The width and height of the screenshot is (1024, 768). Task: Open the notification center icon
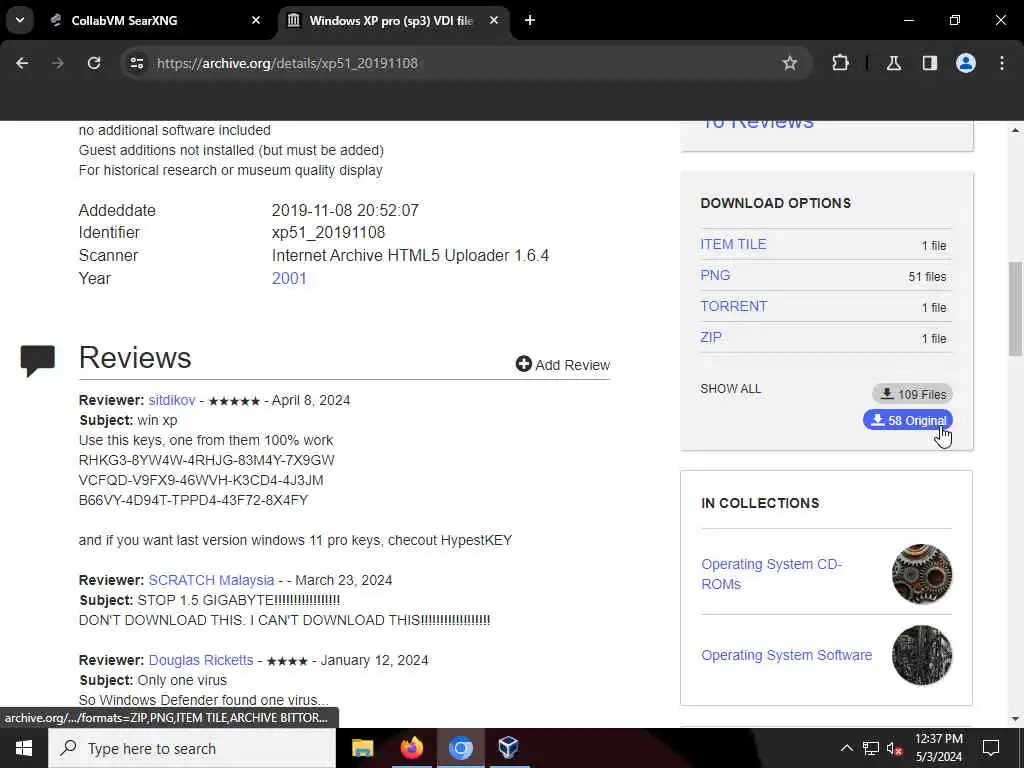(x=991, y=748)
